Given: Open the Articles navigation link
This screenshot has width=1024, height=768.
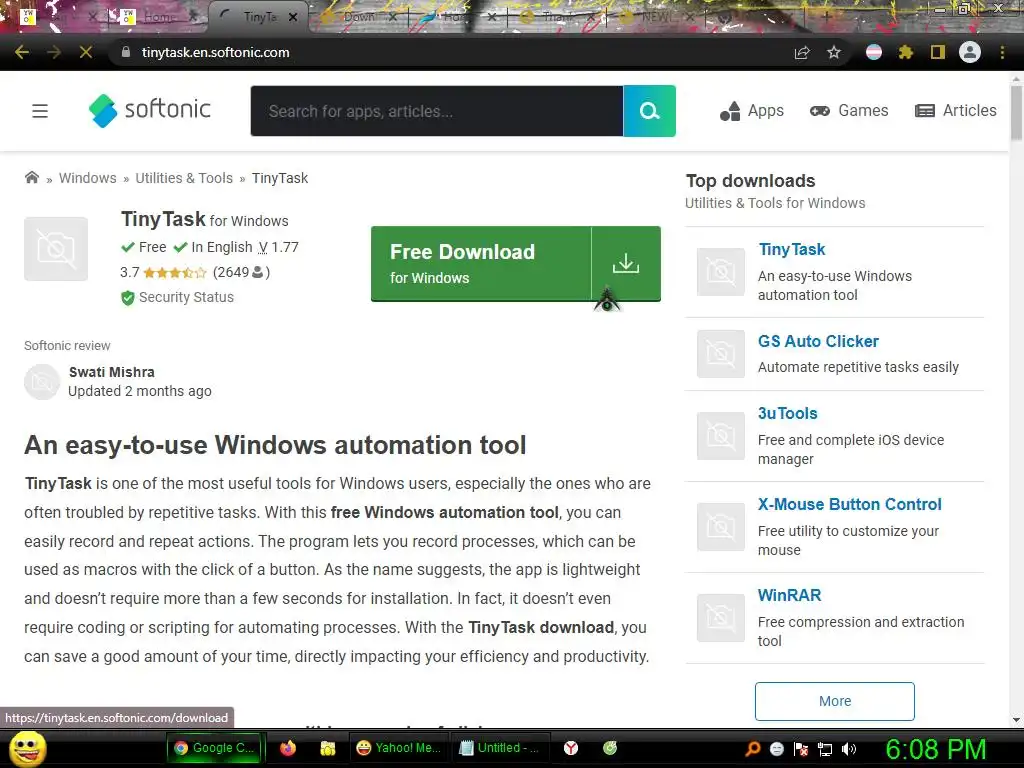Looking at the screenshot, I should [x=956, y=111].
